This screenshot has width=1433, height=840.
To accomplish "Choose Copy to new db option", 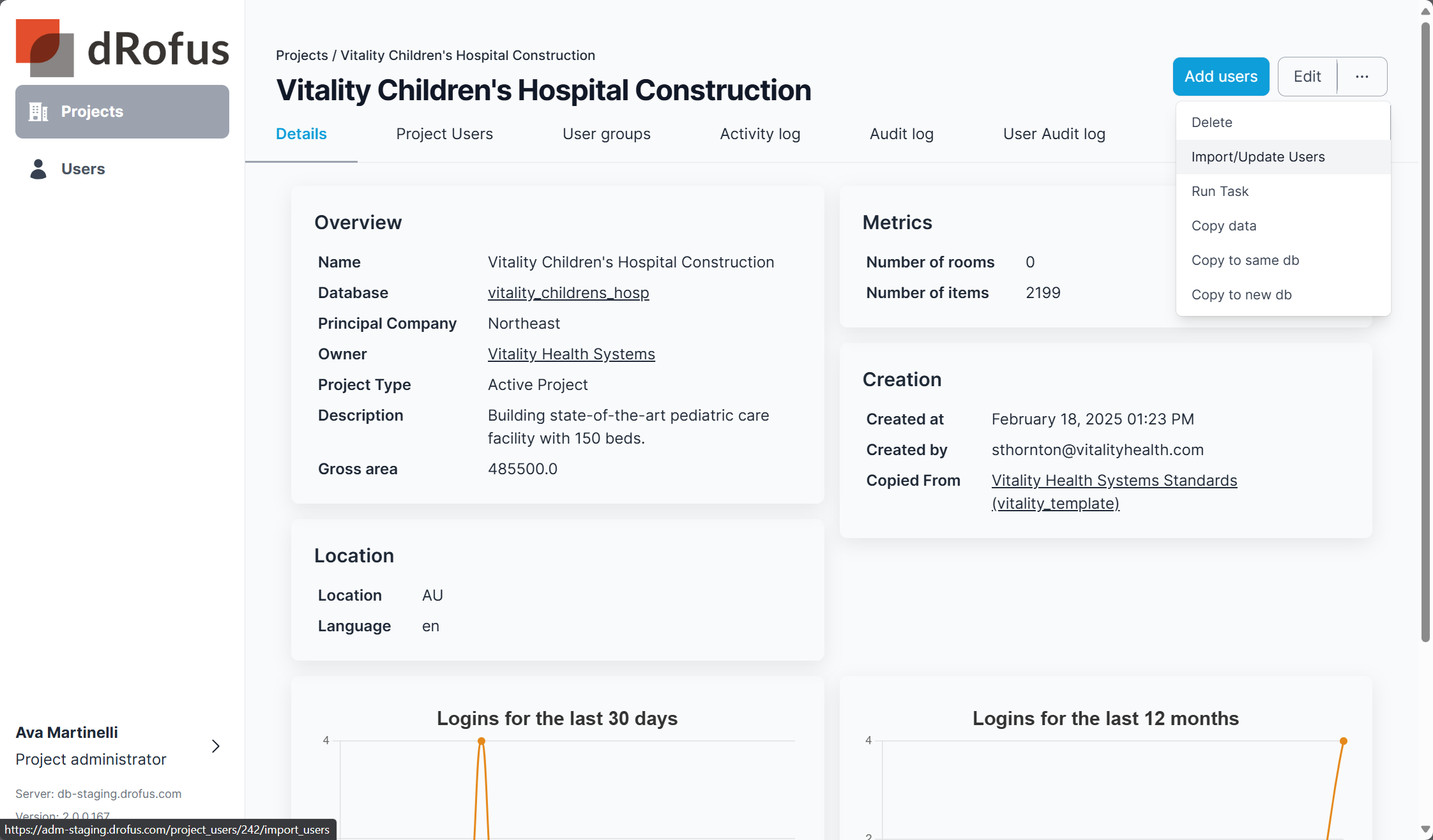I will coord(1241,295).
